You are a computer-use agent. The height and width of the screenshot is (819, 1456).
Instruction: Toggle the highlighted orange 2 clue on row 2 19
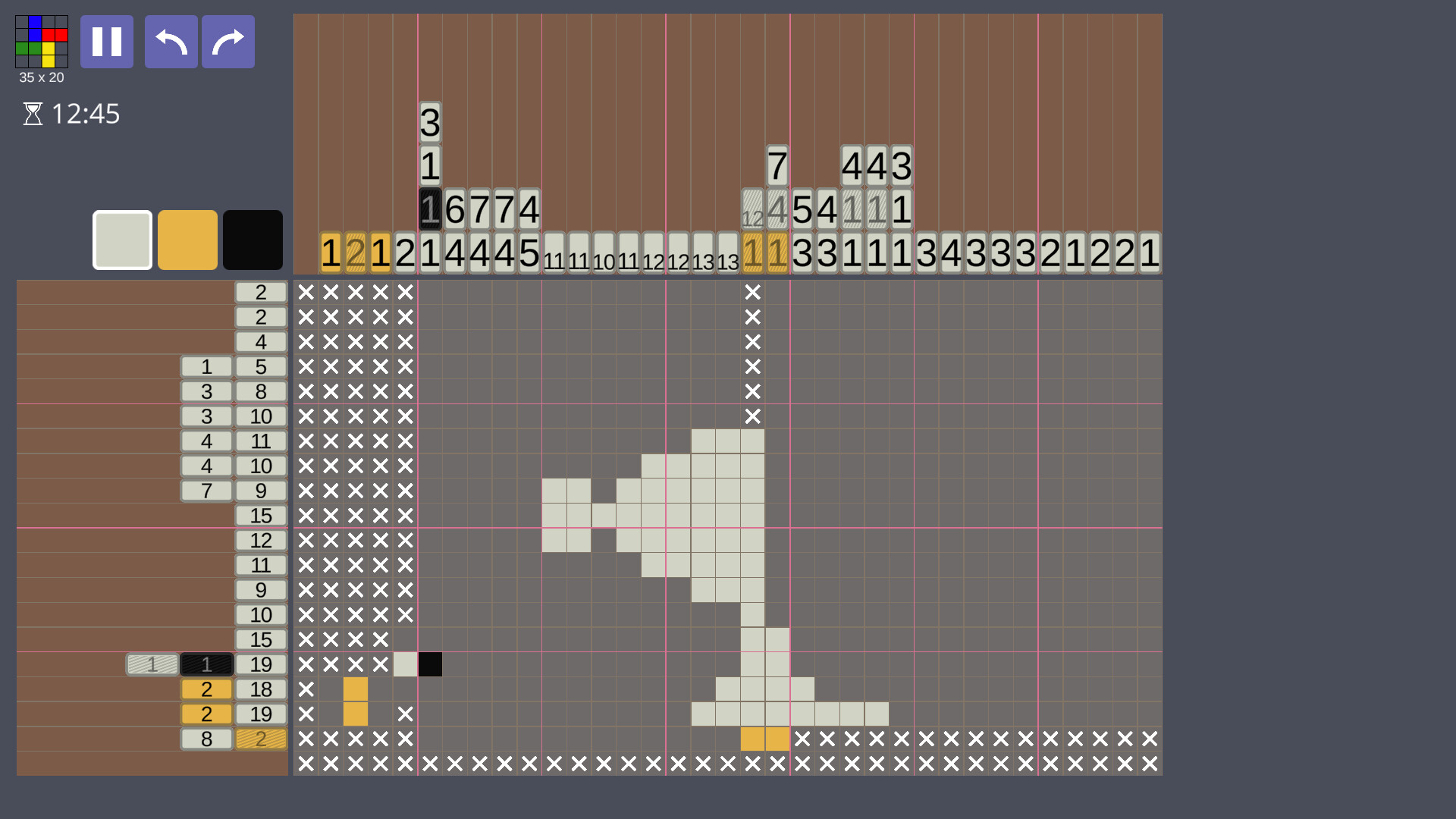(x=206, y=714)
